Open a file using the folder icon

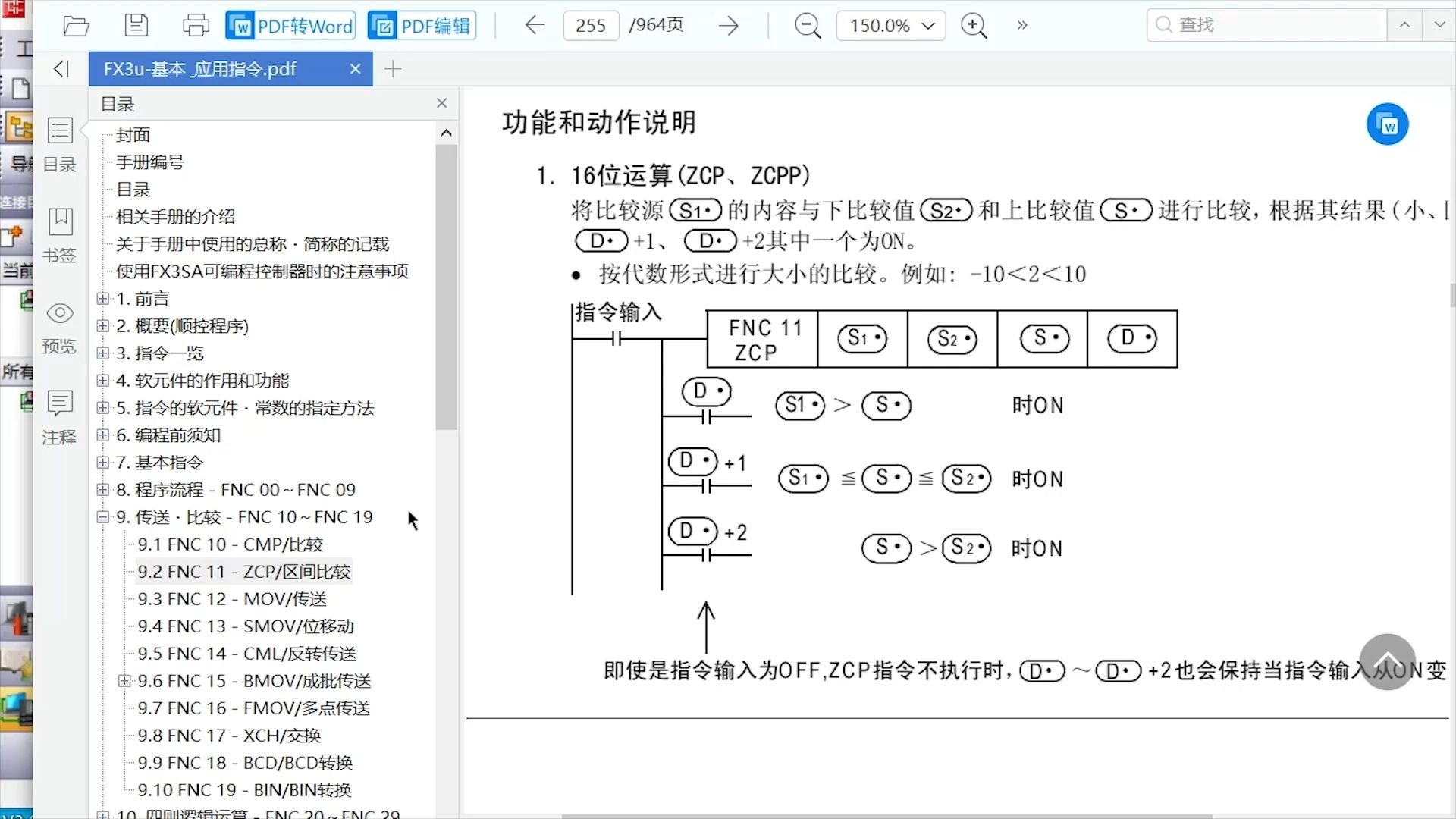point(76,25)
